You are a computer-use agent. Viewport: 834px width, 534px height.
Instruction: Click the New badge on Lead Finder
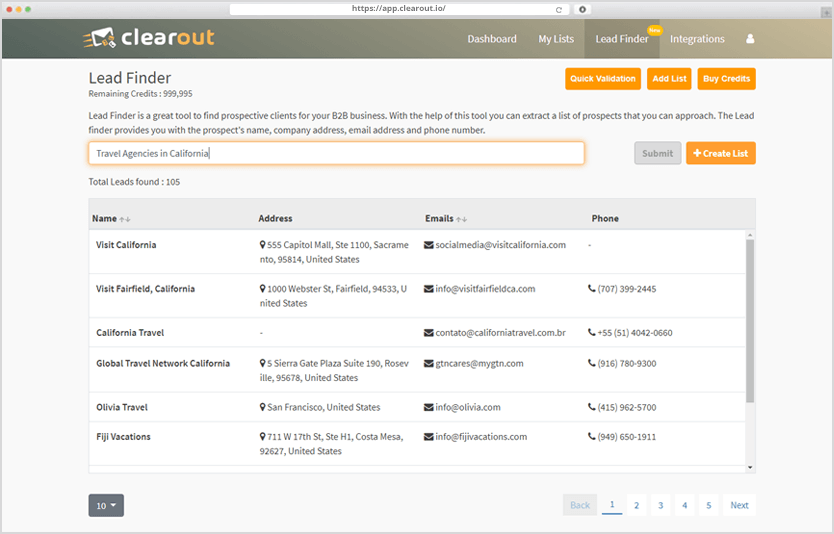click(655, 30)
